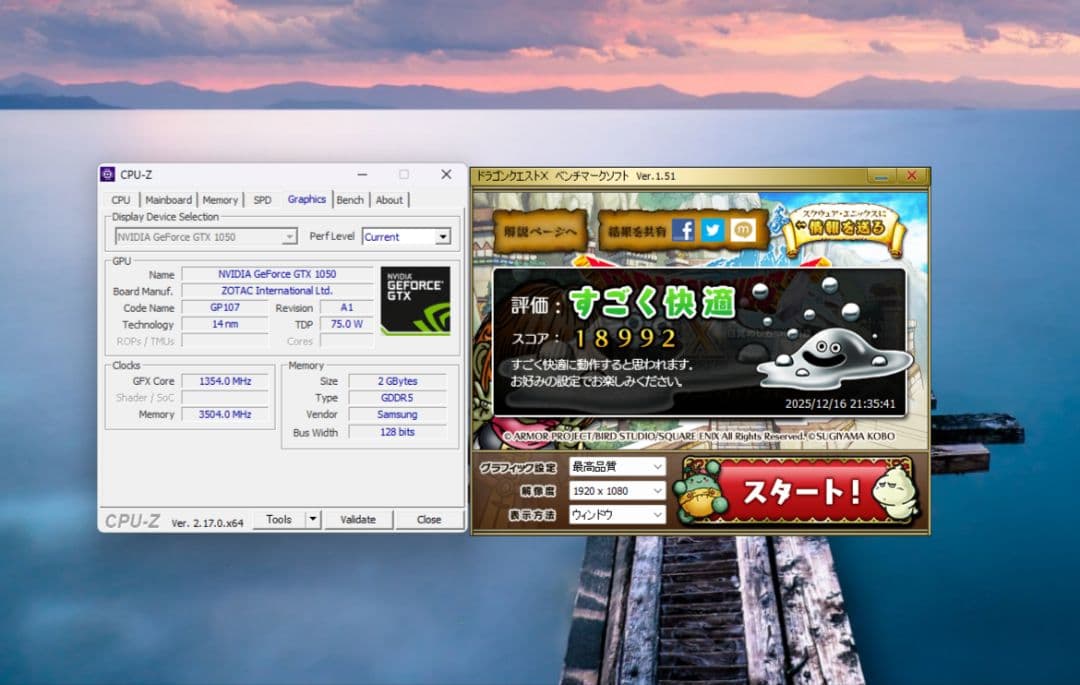1080x685 pixels.
Task: Click the Facebook share icon
Action: coord(682,230)
